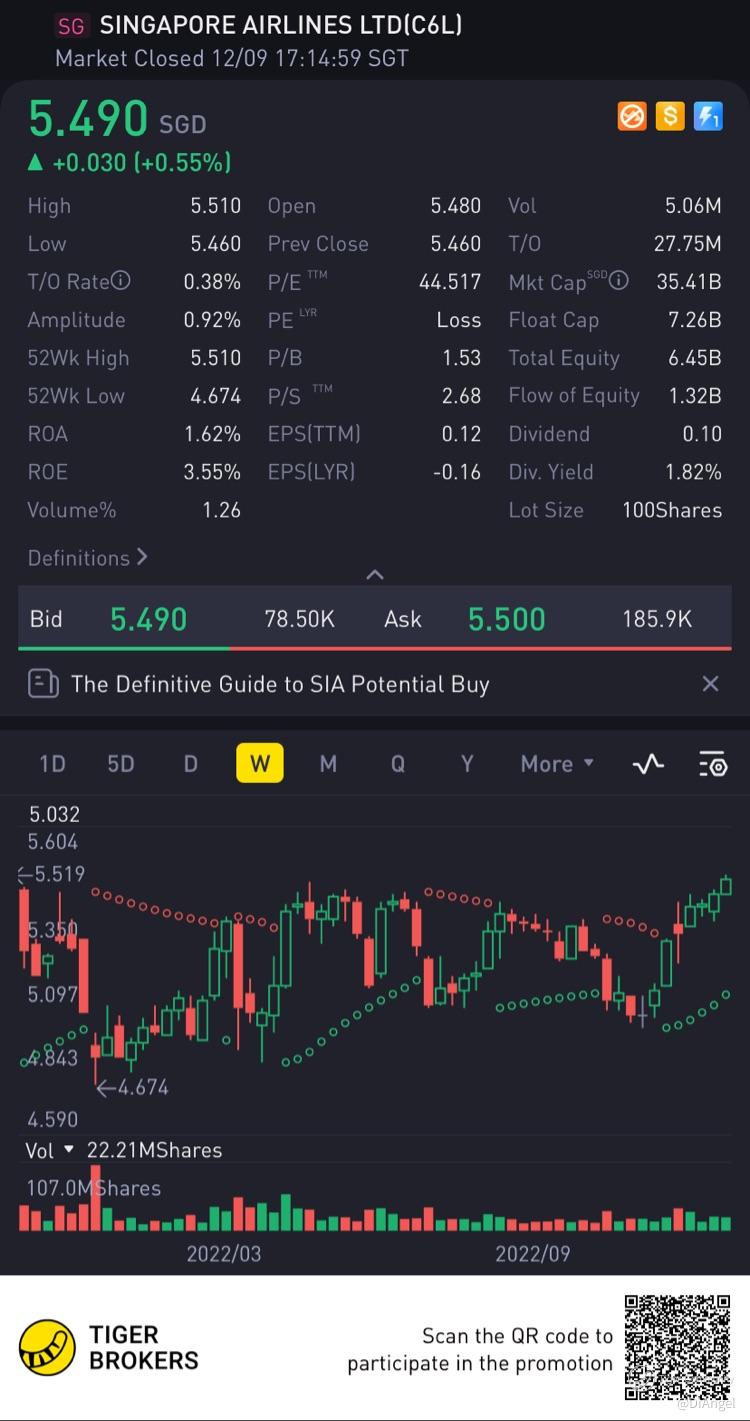
Task: Tap the price change +0.030 (+0.55%)
Action: [x=130, y=162]
